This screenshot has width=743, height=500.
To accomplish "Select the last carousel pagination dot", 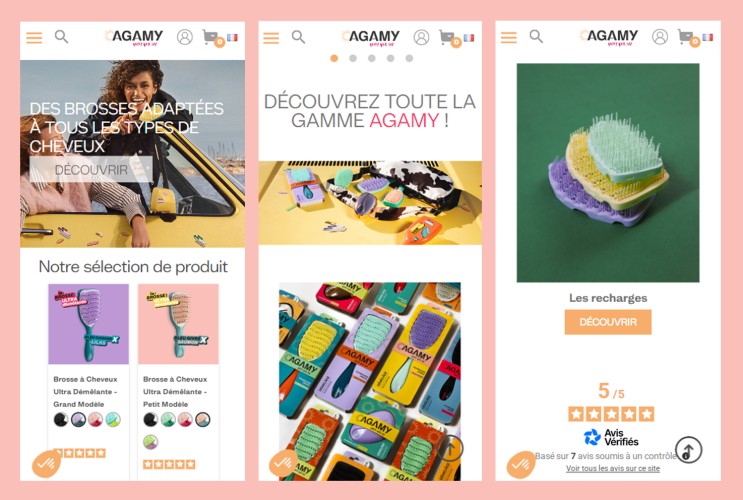I will (409, 58).
